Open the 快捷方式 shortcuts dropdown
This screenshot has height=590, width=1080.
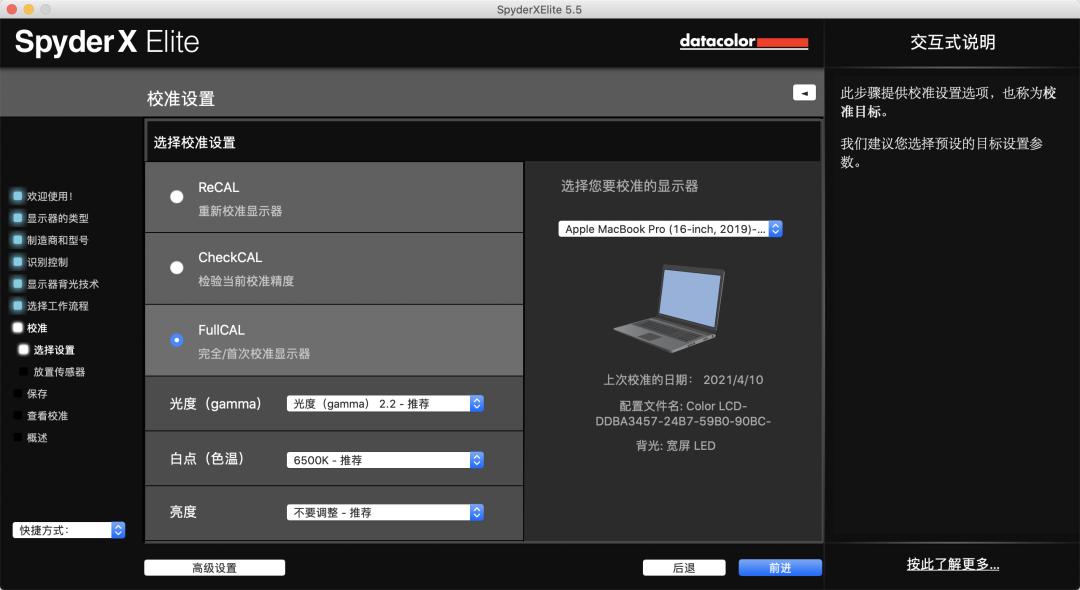(x=69, y=530)
